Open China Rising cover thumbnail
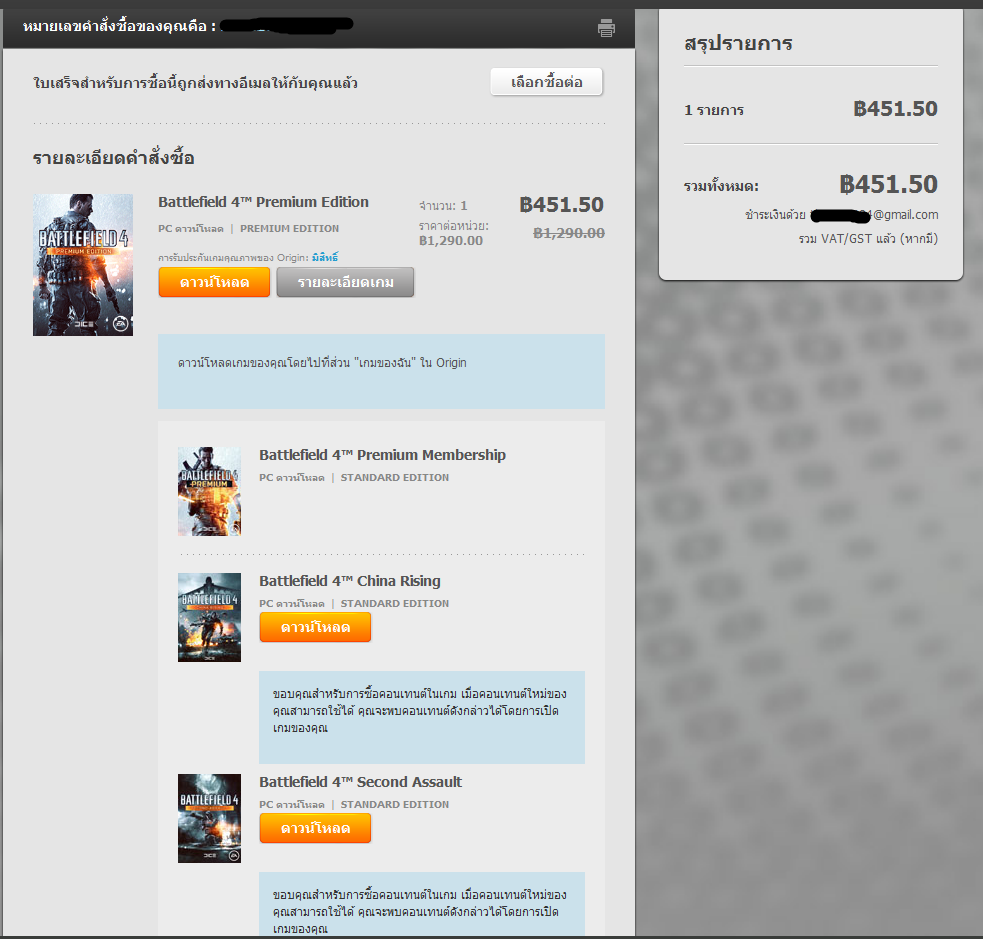This screenshot has height=939, width=983. coord(209,617)
